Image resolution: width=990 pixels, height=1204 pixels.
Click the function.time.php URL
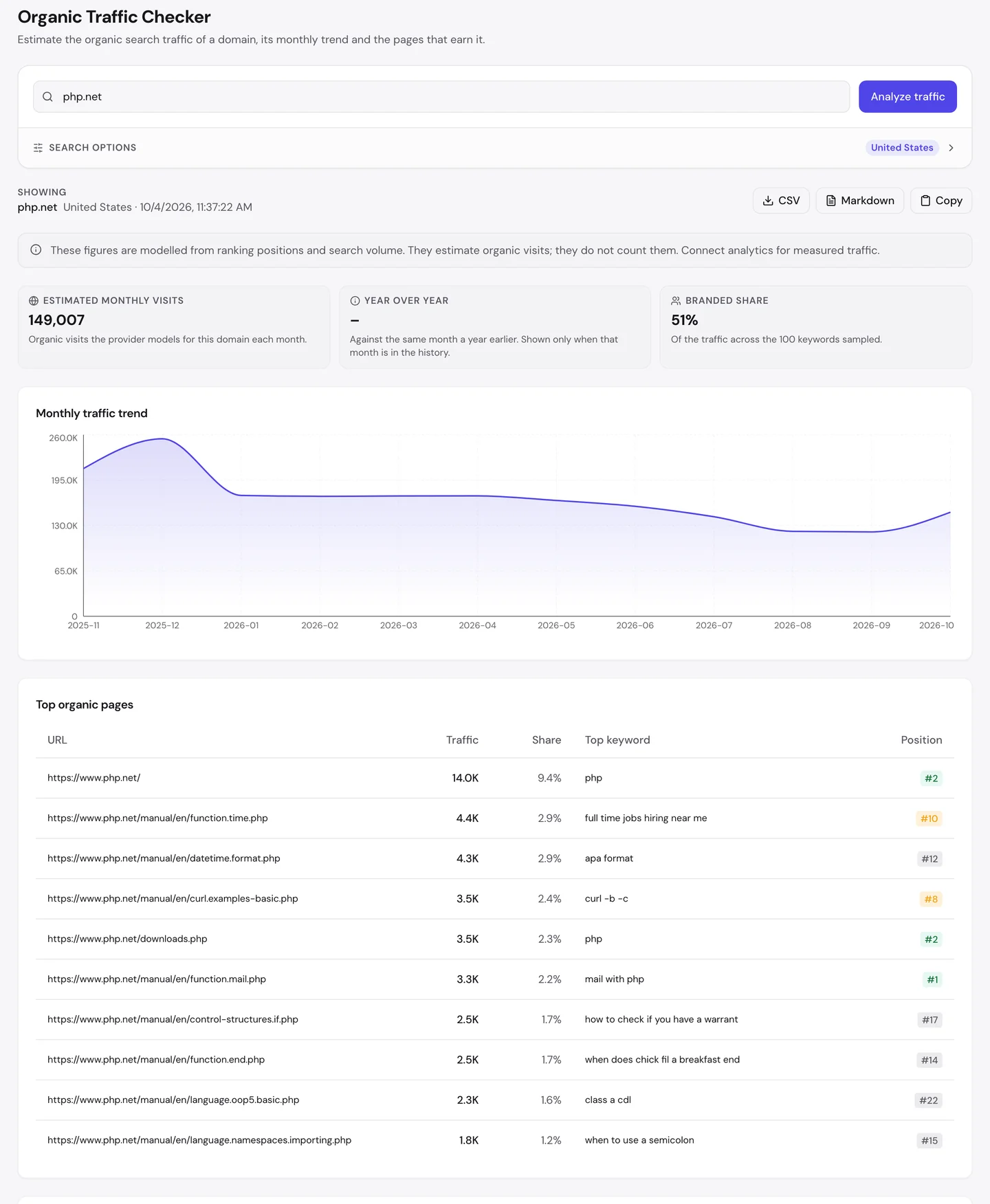157,818
